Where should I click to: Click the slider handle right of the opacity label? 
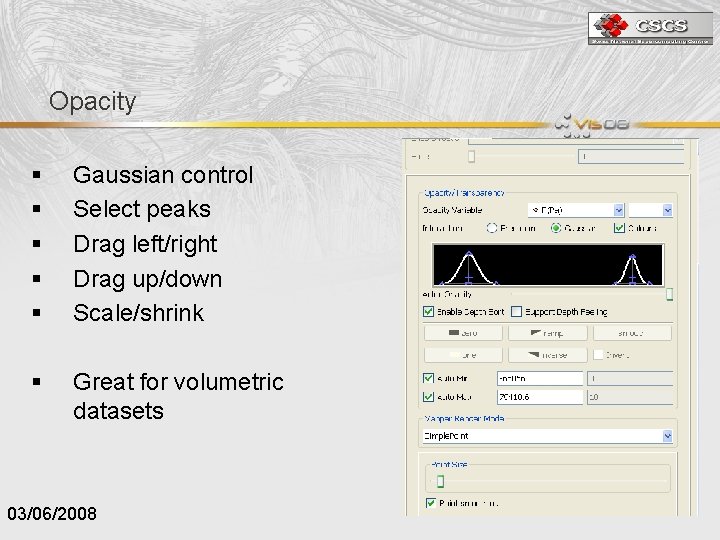tap(669, 294)
